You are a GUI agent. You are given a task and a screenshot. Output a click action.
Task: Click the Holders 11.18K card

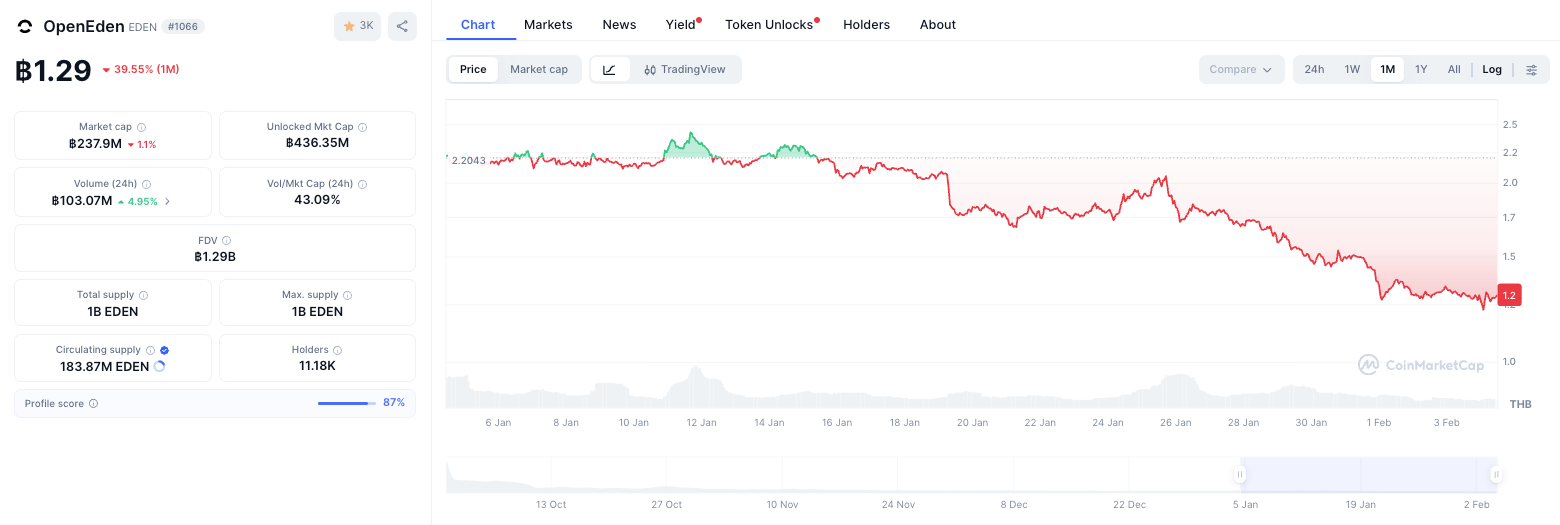pyautogui.click(x=317, y=358)
